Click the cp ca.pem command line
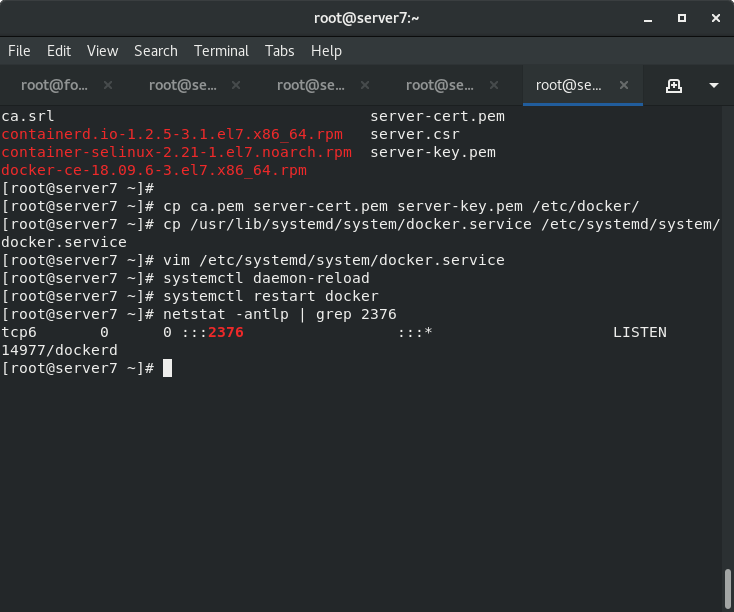734x612 pixels. 401,206
